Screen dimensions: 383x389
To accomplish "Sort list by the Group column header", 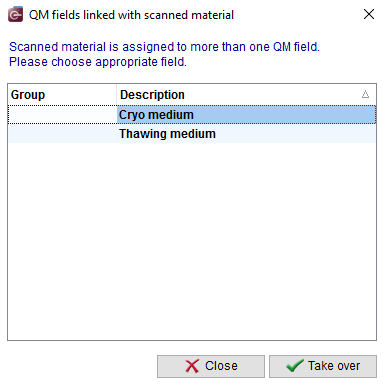I will click(62, 95).
